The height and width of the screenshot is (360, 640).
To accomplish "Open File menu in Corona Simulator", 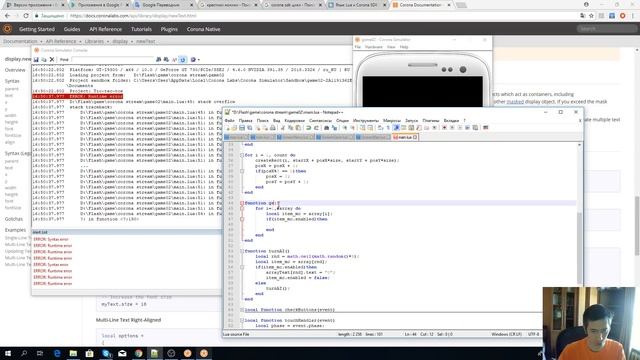I will point(358,47).
